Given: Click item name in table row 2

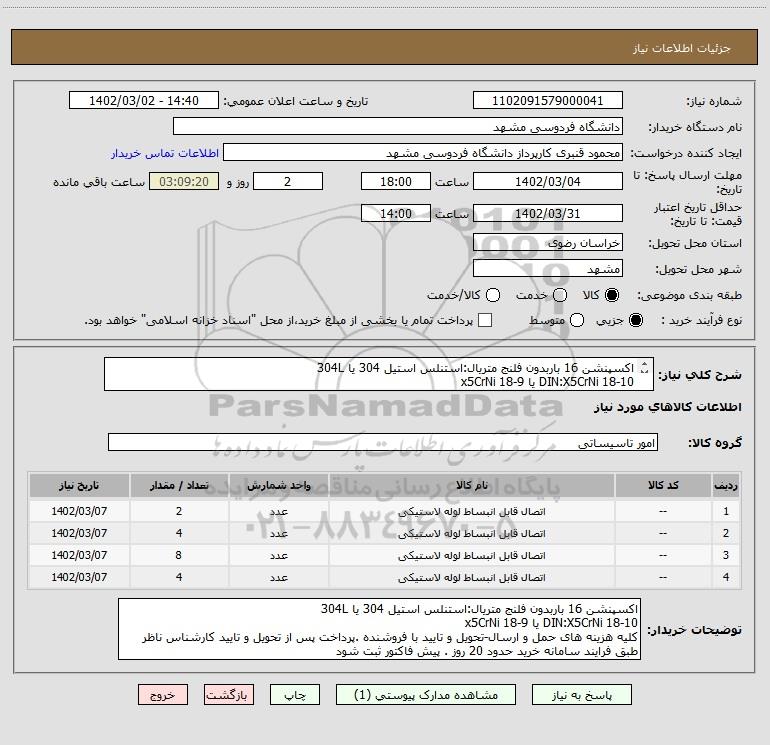Looking at the screenshot, I should coord(471,533).
